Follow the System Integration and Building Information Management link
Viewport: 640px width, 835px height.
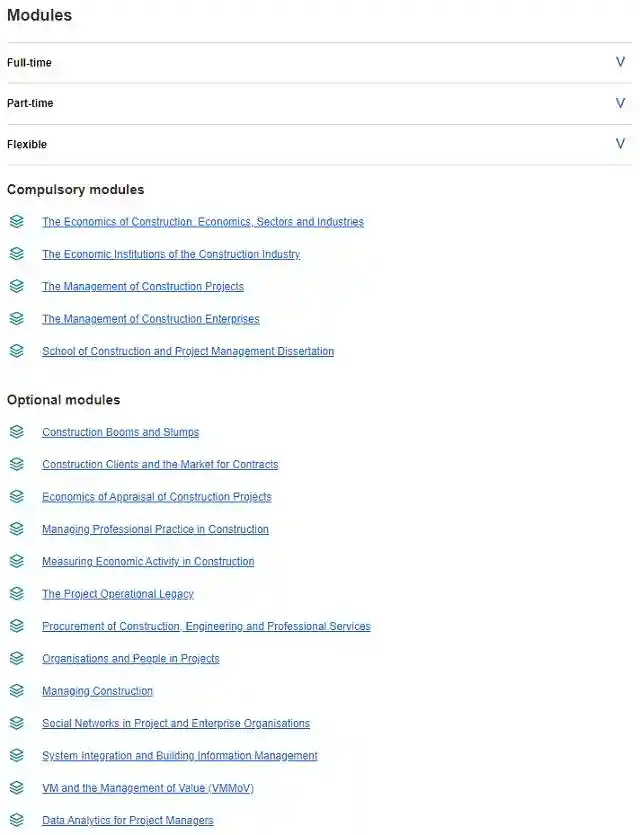click(x=180, y=756)
